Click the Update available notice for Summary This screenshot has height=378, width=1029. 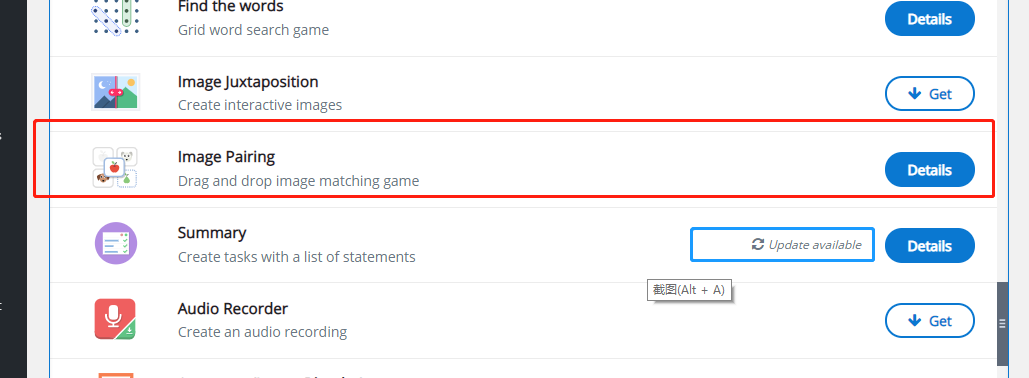(782, 245)
